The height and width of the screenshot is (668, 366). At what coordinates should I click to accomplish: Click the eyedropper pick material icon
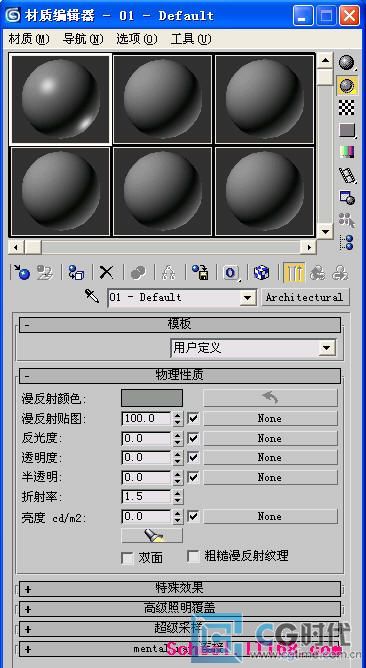pos(92,296)
